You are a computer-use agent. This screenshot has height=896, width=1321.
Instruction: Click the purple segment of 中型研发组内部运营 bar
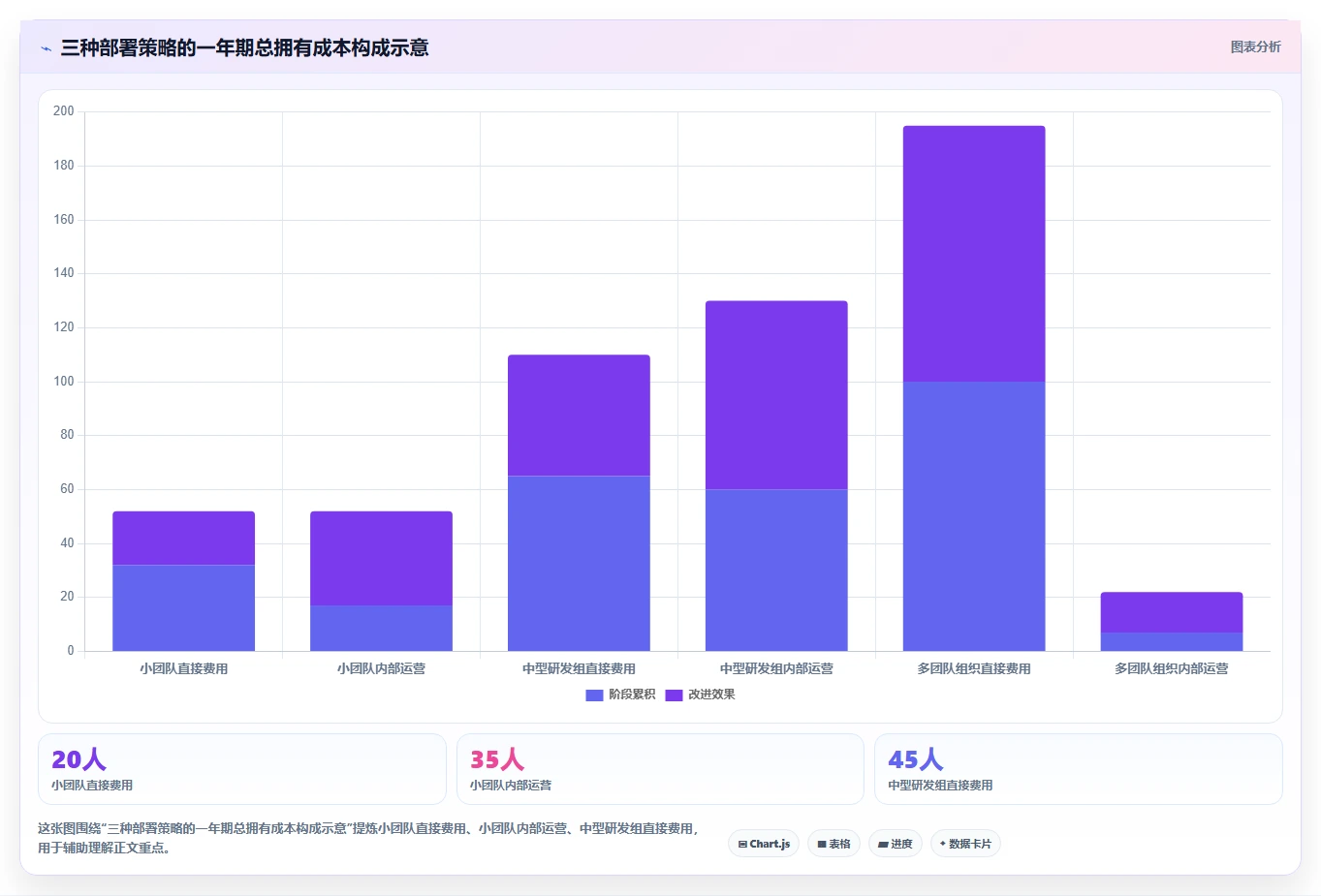coord(776,395)
